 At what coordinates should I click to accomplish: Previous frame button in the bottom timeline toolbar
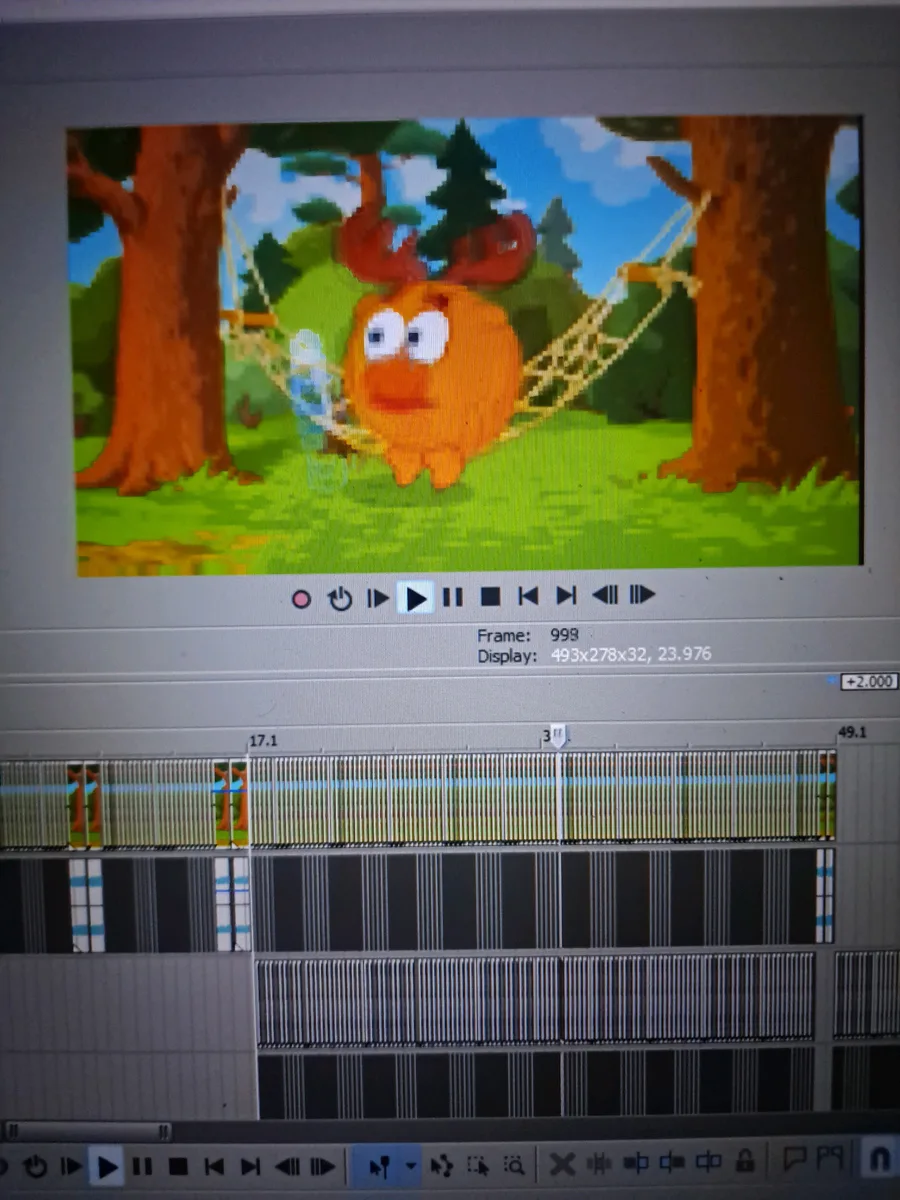tap(288, 1166)
